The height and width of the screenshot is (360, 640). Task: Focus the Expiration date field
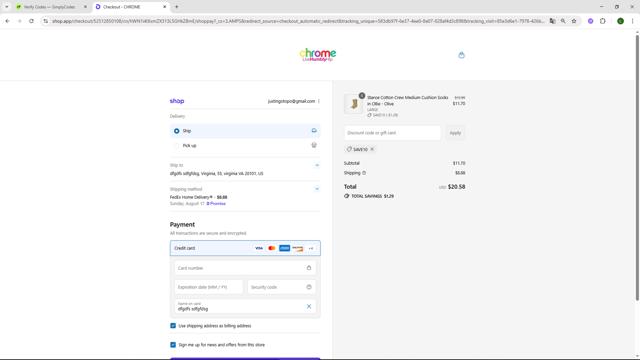209,287
